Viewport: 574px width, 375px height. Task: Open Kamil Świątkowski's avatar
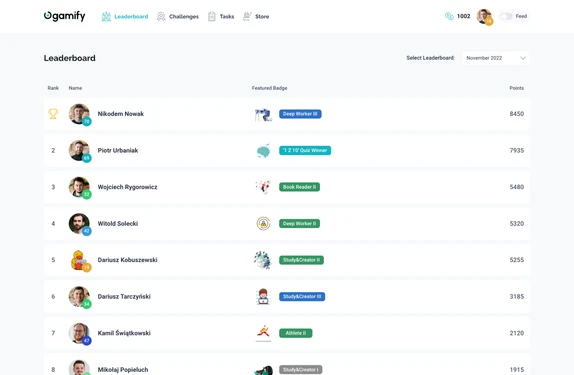79,334
